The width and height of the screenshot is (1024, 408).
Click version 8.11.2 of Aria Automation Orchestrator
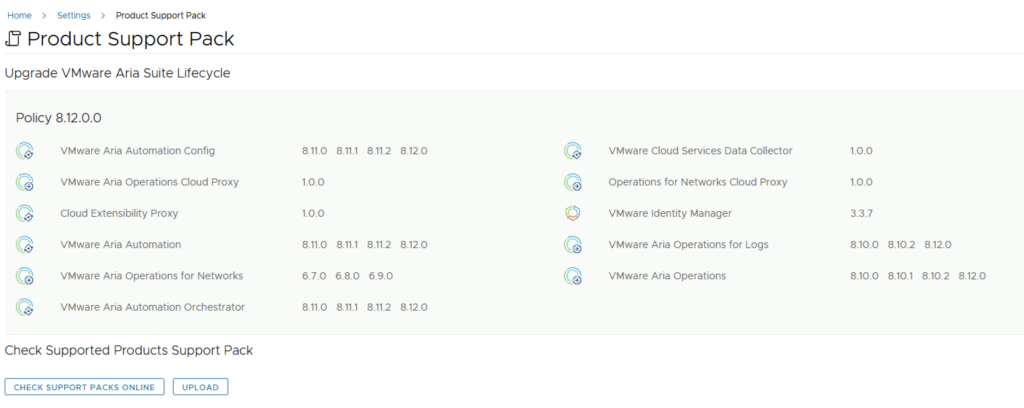[x=379, y=307]
